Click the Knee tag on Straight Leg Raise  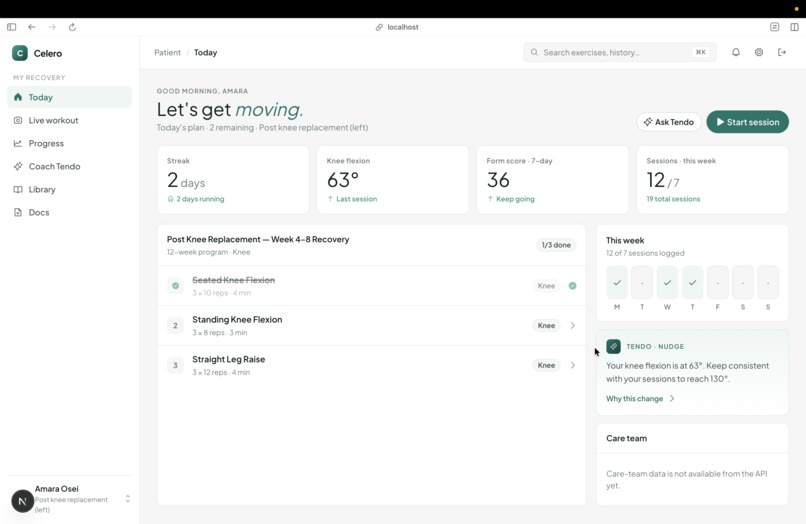[x=546, y=365]
